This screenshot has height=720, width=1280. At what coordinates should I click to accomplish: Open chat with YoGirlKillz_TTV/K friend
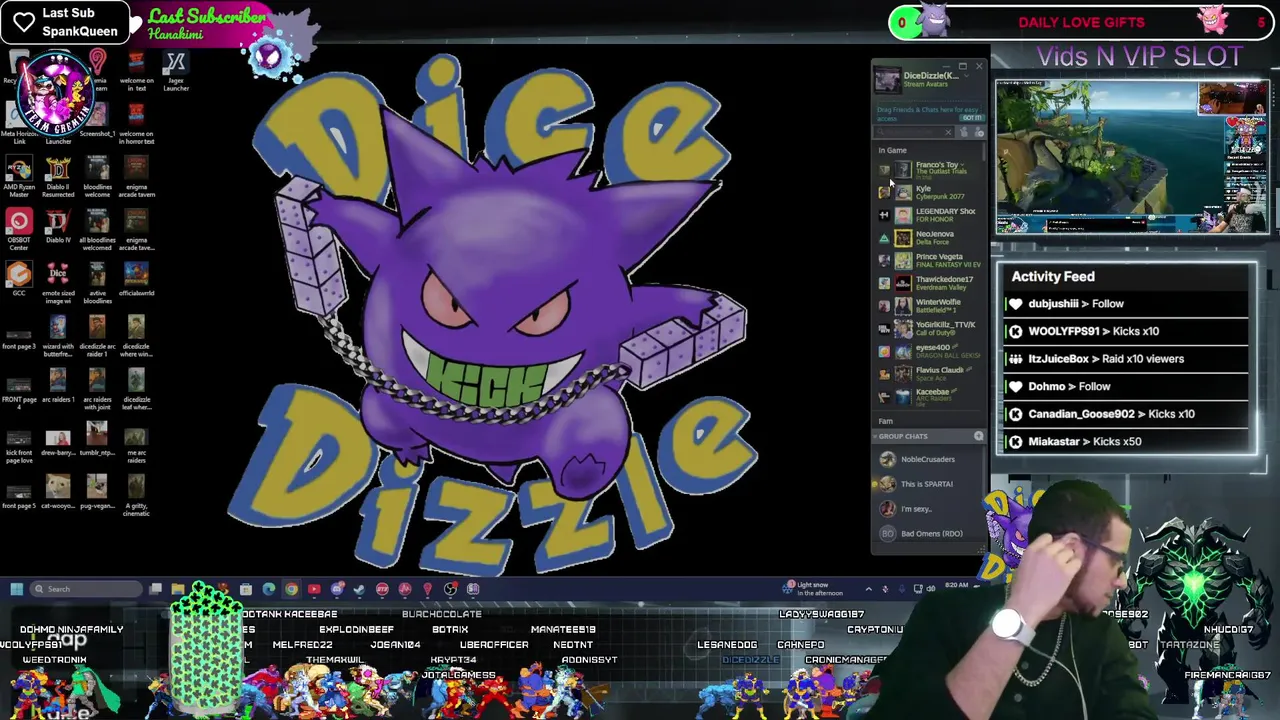click(x=931, y=328)
